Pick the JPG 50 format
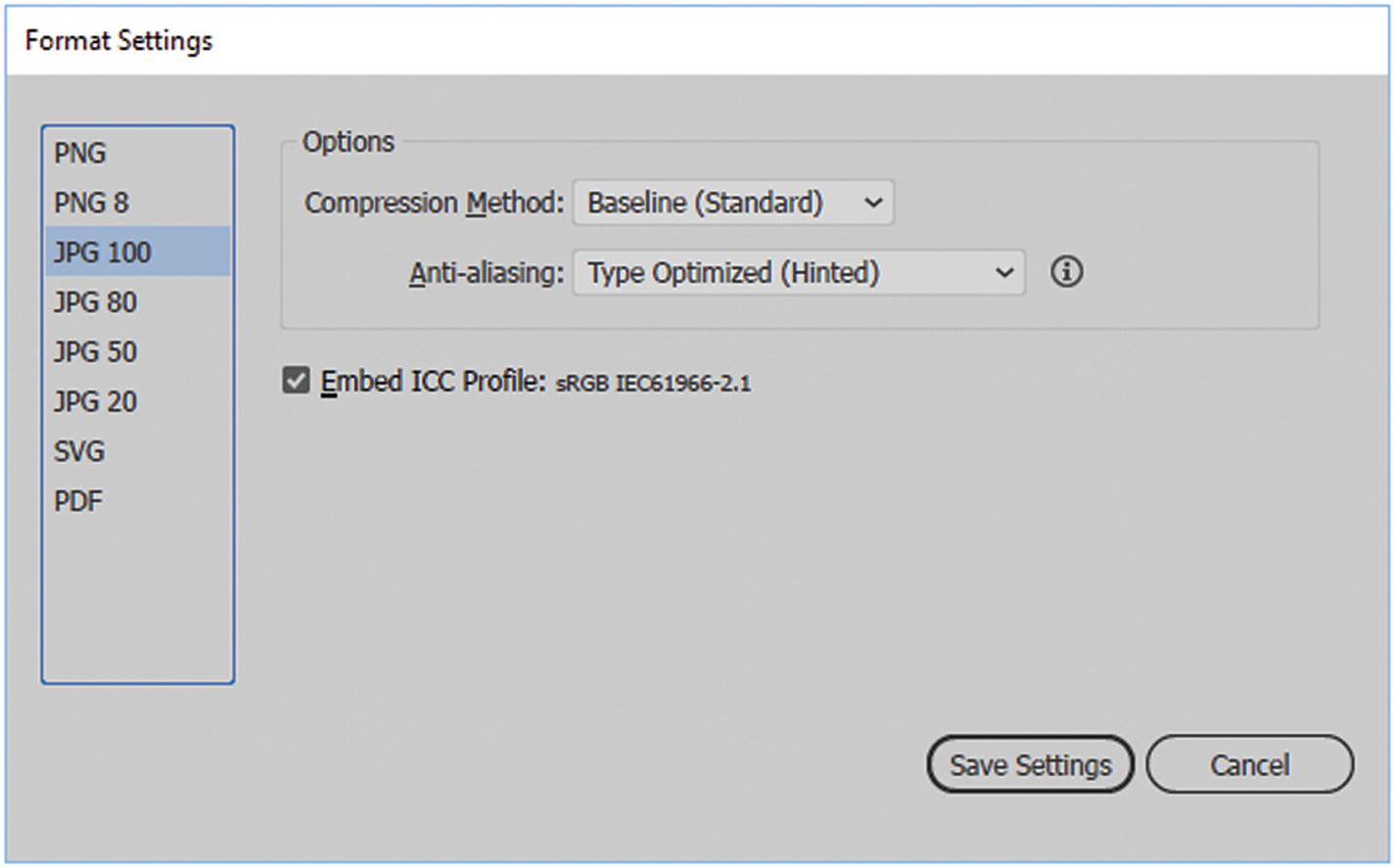Viewport: 1395px width, 868px height. [x=95, y=352]
